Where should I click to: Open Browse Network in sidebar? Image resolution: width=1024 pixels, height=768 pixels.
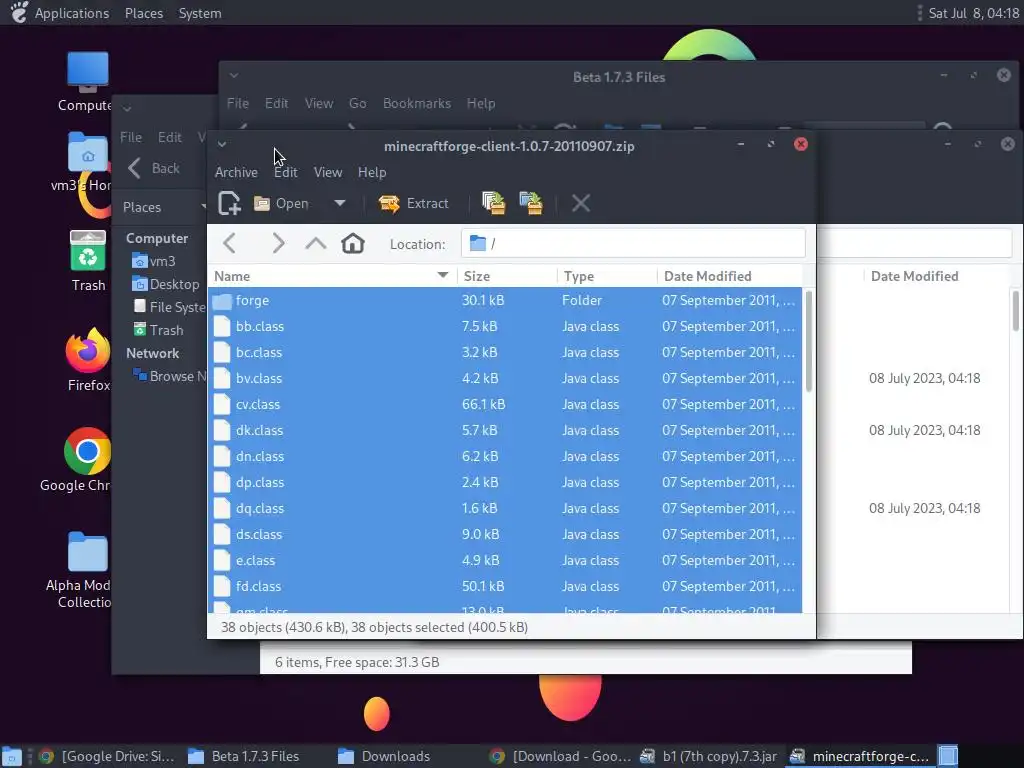click(168, 376)
